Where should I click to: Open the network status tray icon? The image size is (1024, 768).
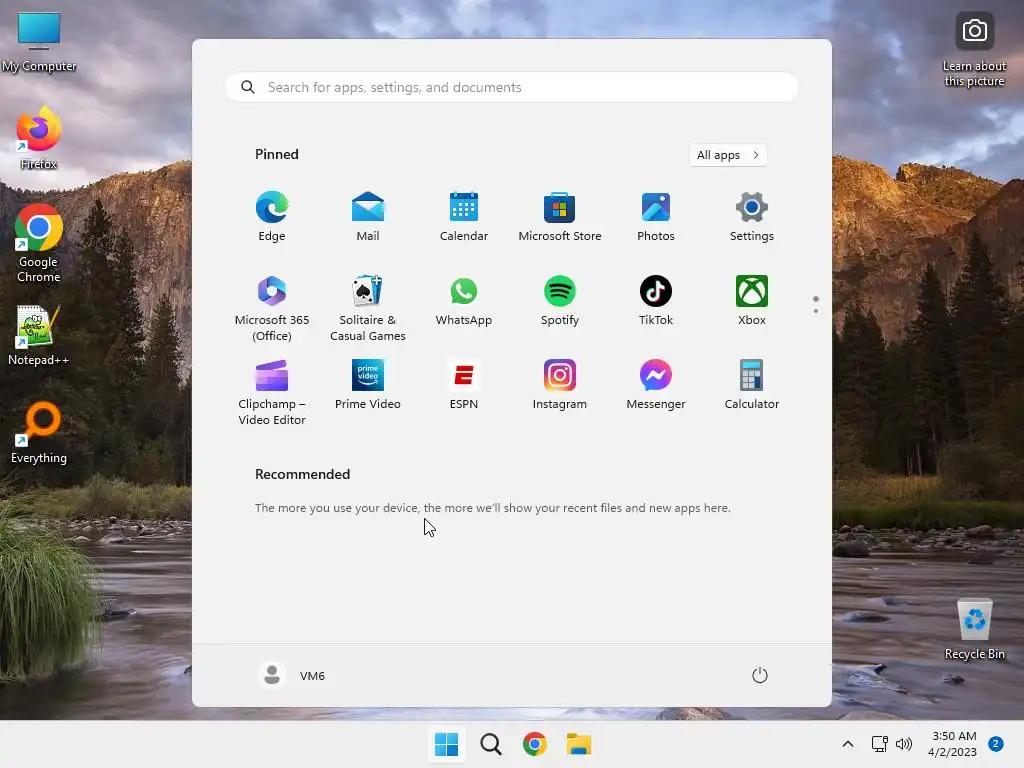point(879,744)
